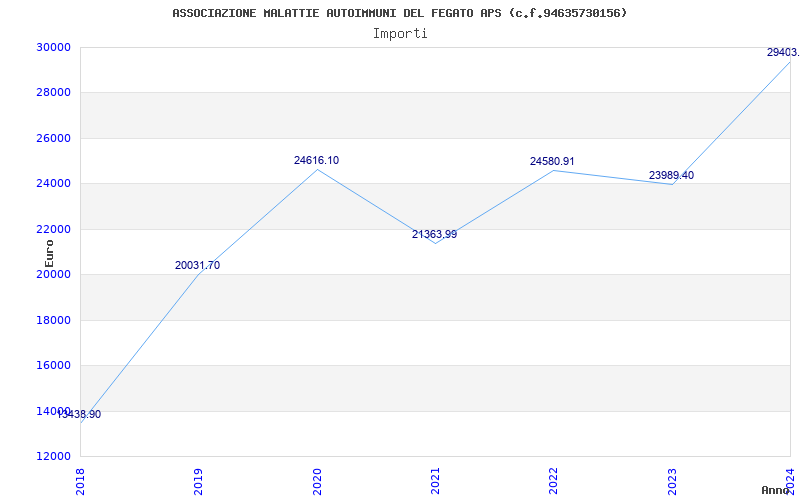Click the 24616.10 data label
This screenshot has width=800, height=500.
coord(316,160)
